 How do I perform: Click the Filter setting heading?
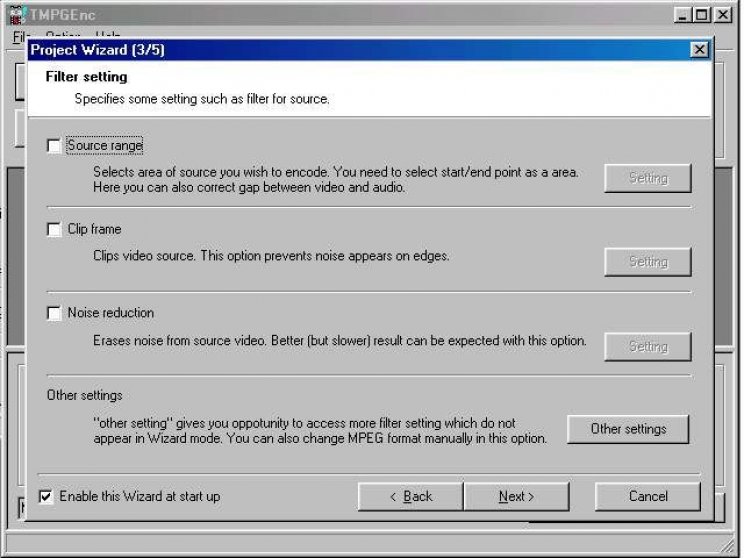(86, 76)
